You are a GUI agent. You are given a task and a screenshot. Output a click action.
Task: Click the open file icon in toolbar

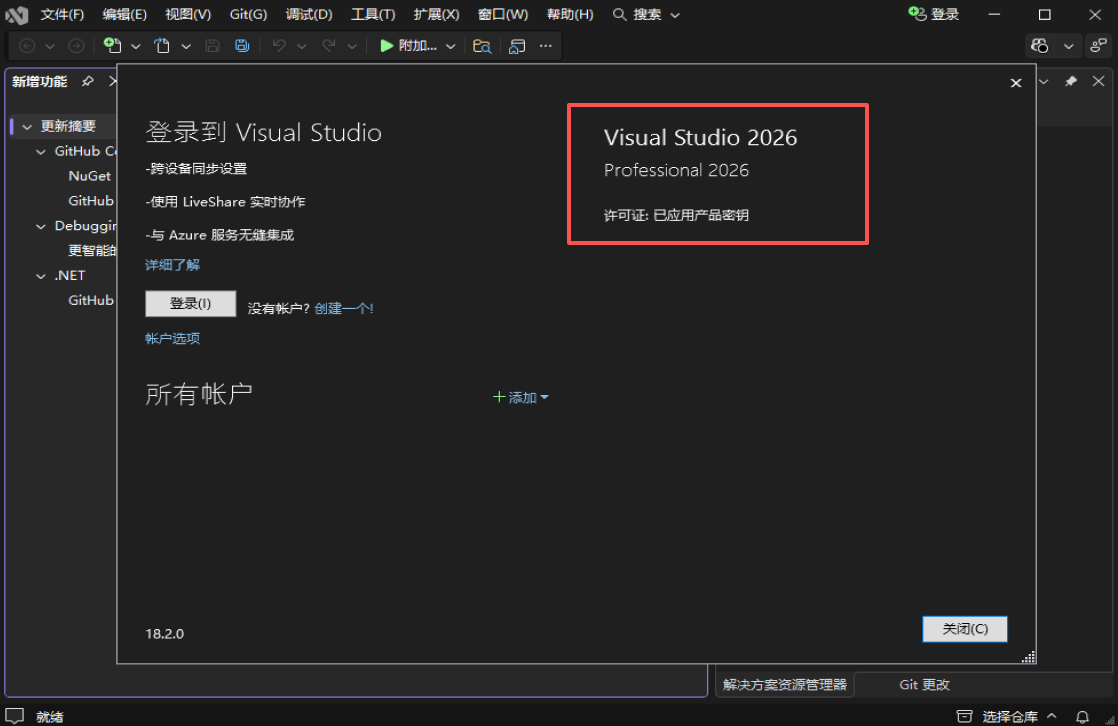pos(163,46)
